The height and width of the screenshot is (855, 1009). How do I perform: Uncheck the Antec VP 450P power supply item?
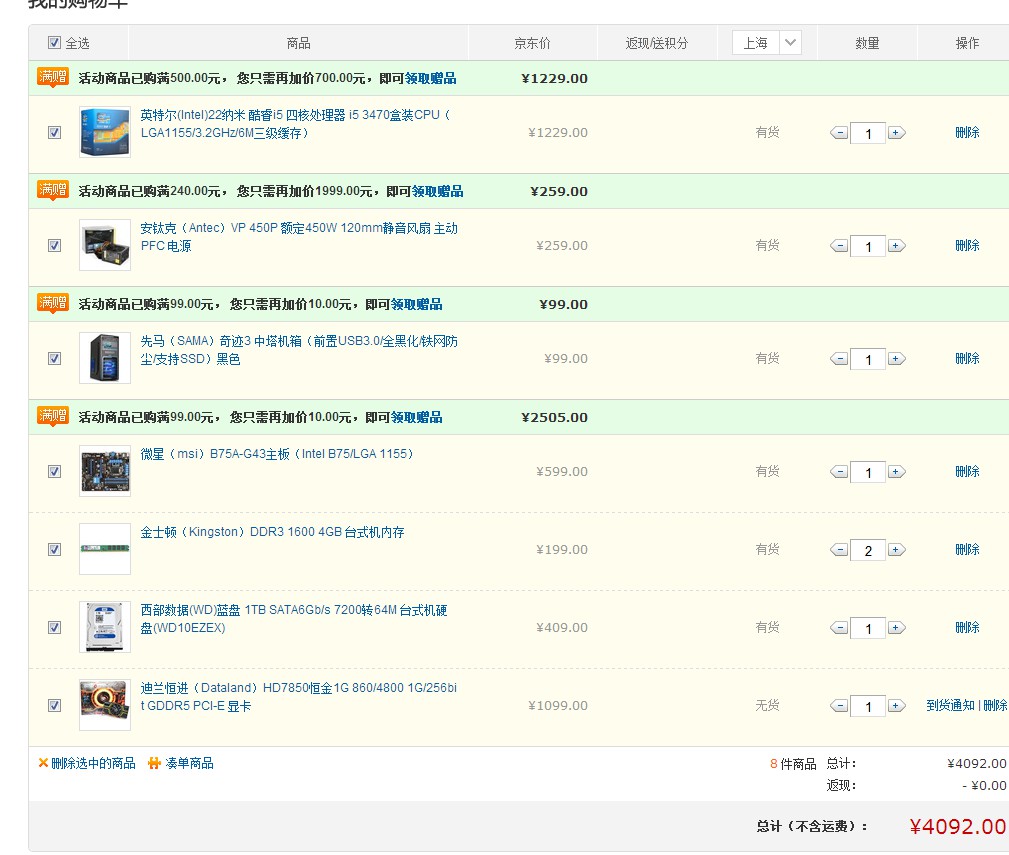click(55, 246)
